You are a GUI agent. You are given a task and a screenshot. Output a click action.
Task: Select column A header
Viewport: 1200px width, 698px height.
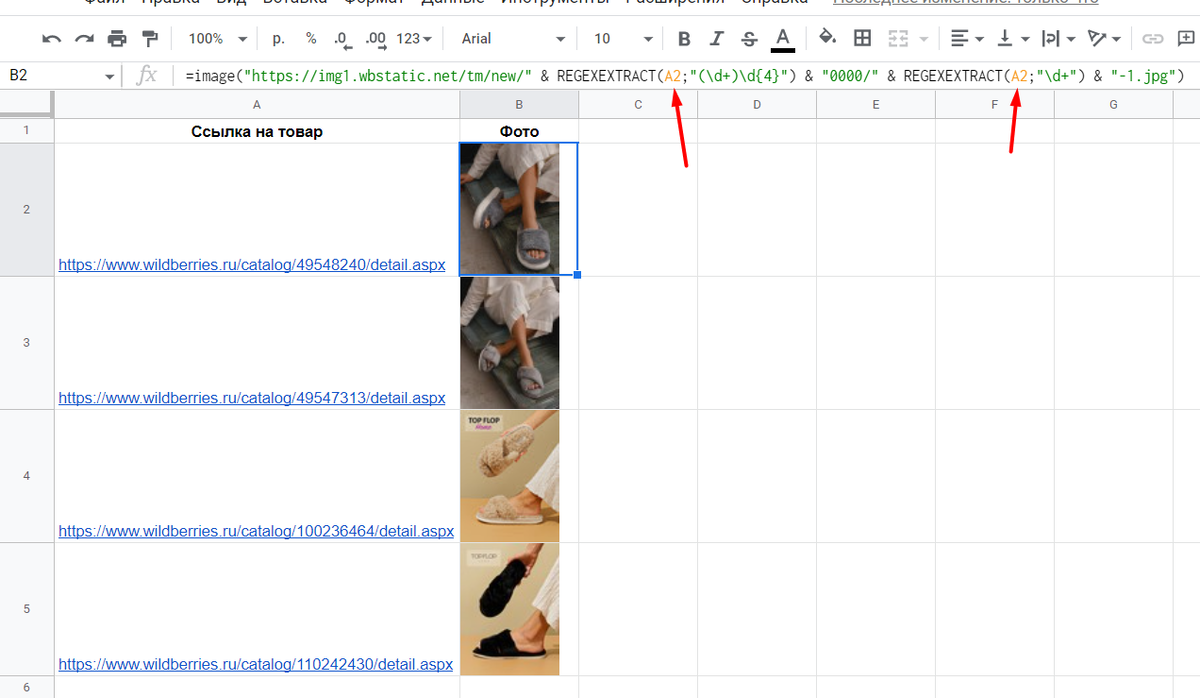coord(257,105)
